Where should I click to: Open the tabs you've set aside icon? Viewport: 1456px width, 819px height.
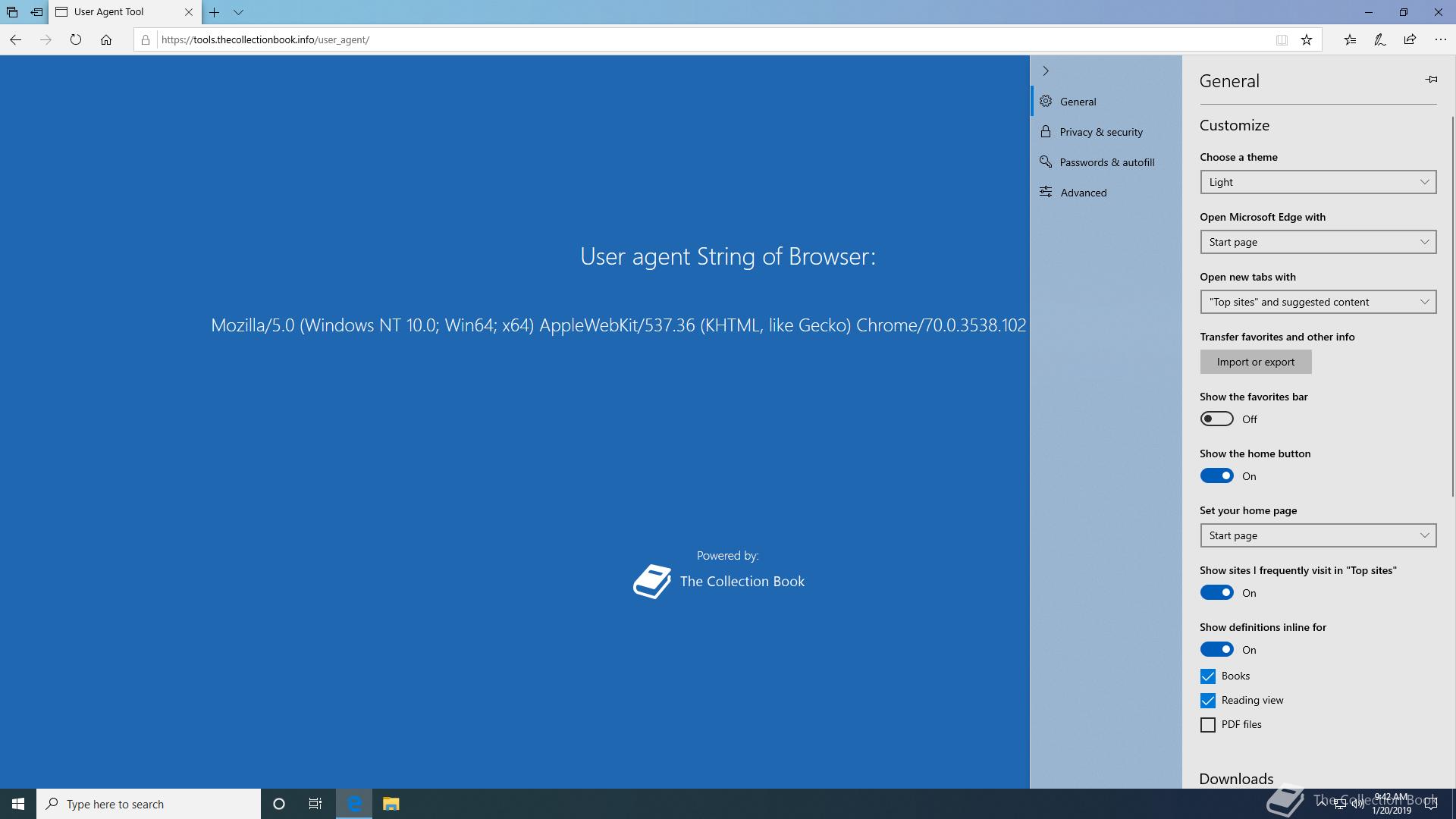(x=12, y=12)
